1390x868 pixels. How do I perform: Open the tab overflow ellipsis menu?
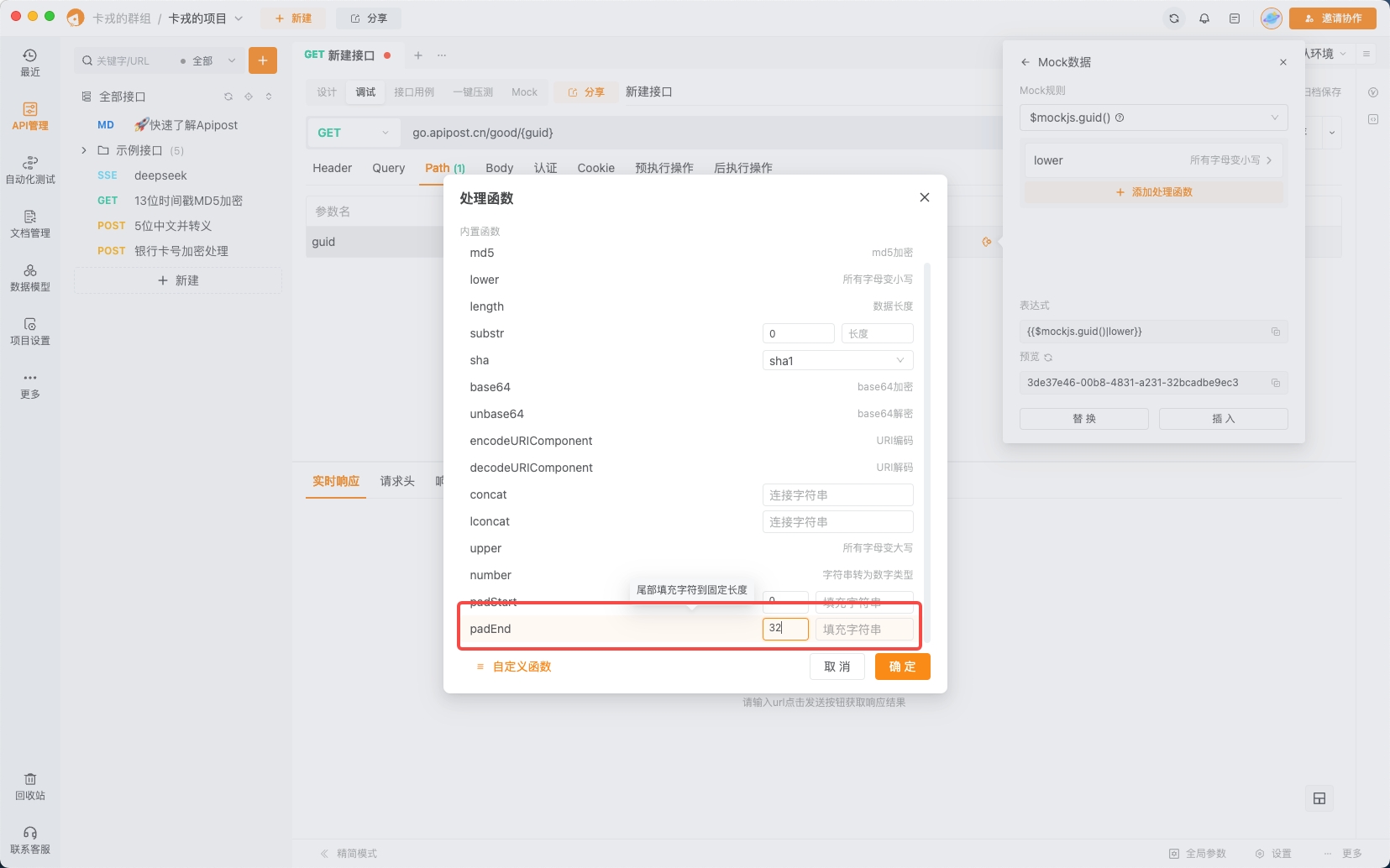442,55
